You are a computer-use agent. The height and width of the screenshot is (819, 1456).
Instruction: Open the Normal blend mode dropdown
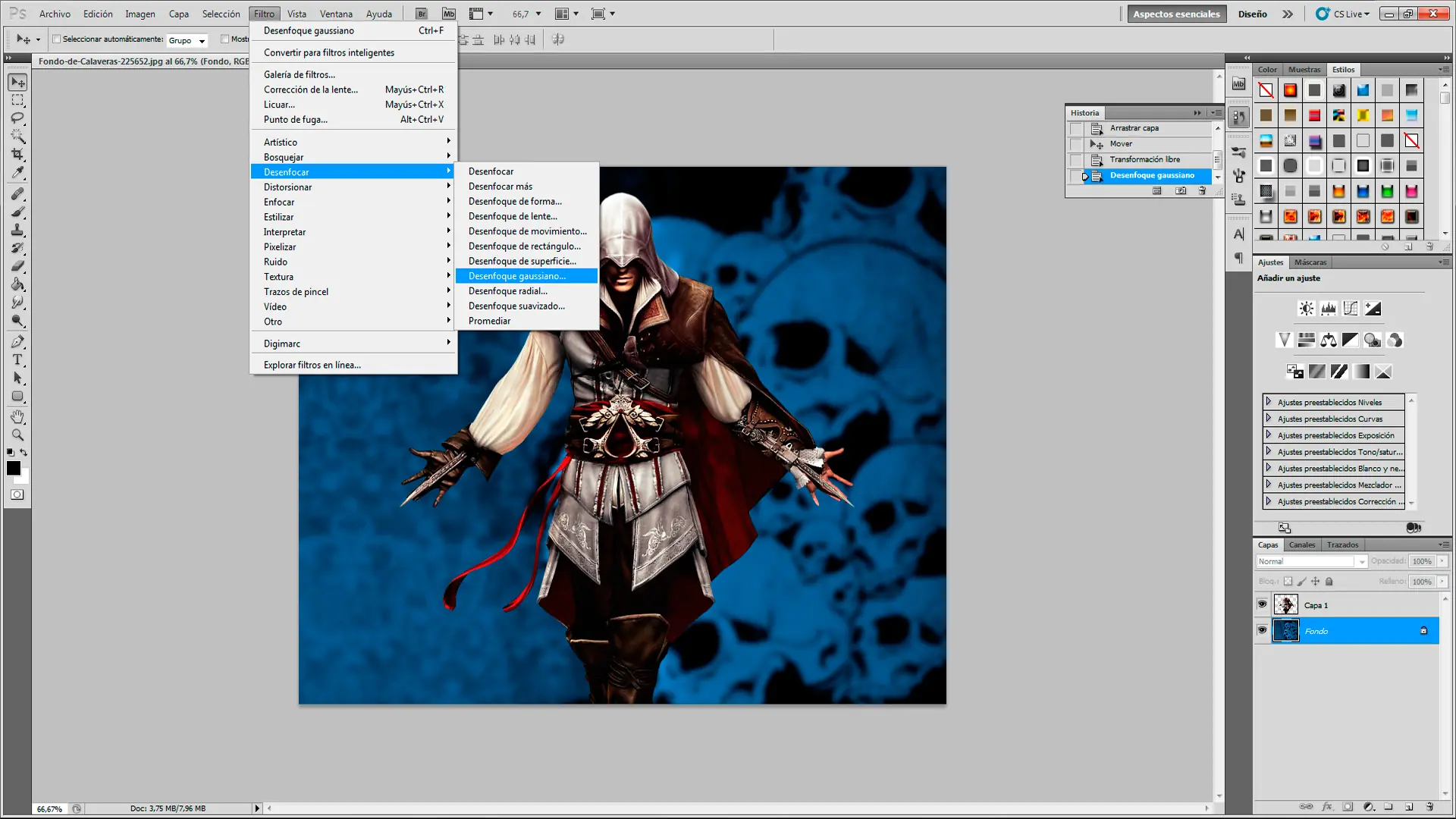pos(1311,562)
